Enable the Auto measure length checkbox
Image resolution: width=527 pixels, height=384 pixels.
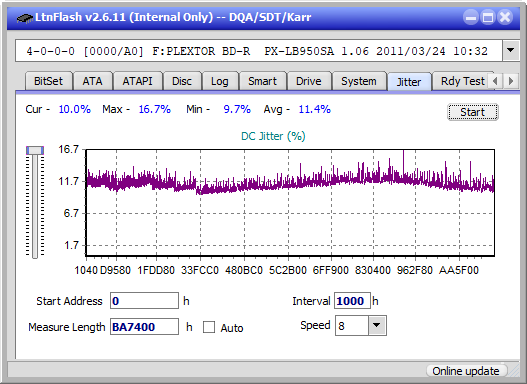pyautogui.click(x=209, y=327)
